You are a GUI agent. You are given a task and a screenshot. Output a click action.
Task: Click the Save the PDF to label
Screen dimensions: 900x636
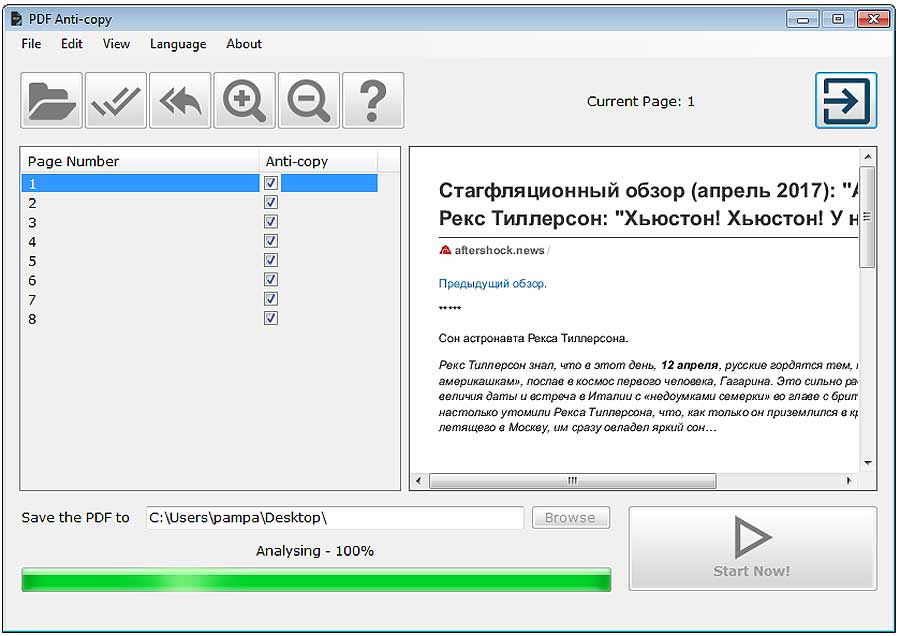75,518
